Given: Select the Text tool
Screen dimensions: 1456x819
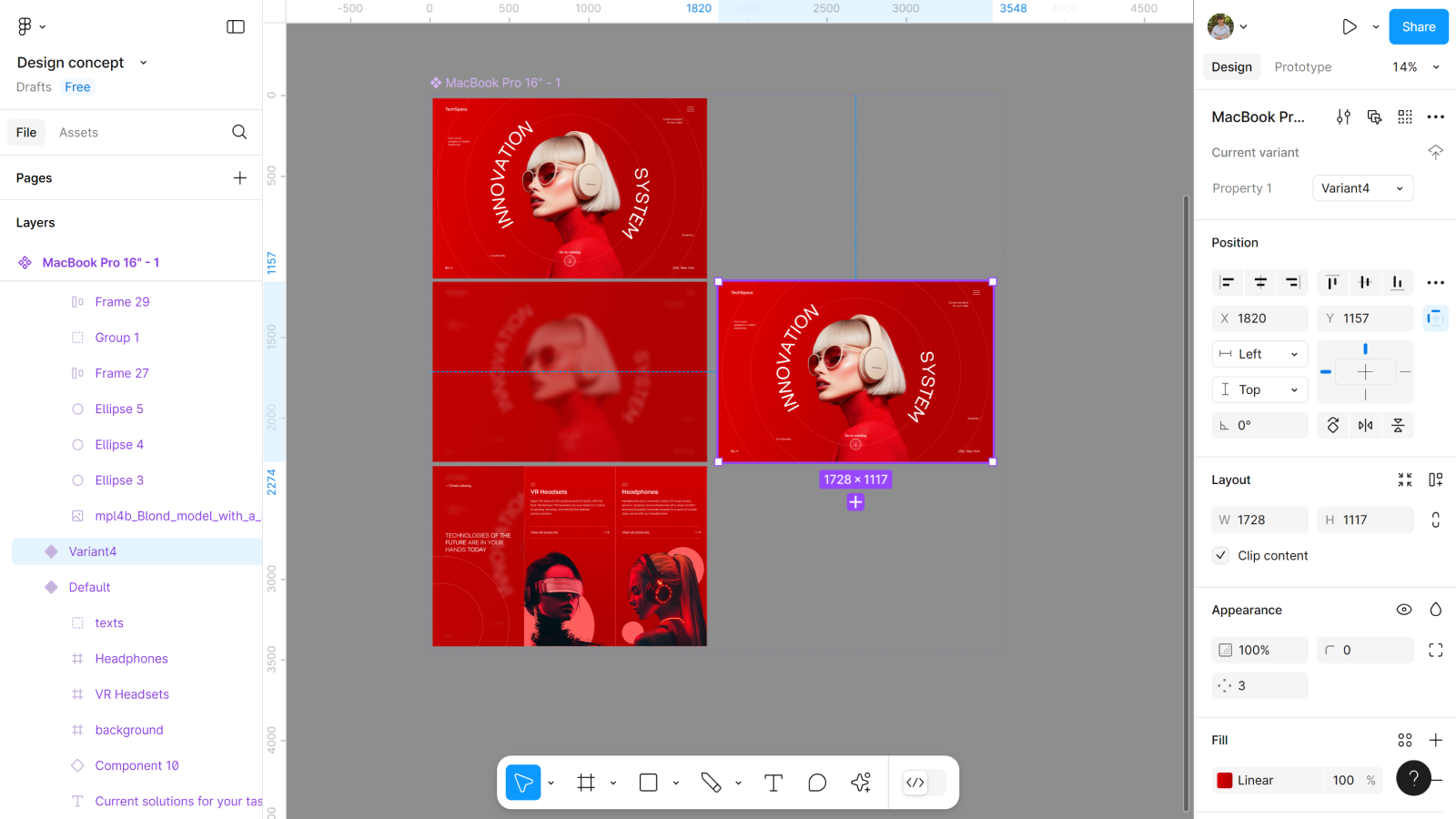Looking at the screenshot, I should point(773,783).
